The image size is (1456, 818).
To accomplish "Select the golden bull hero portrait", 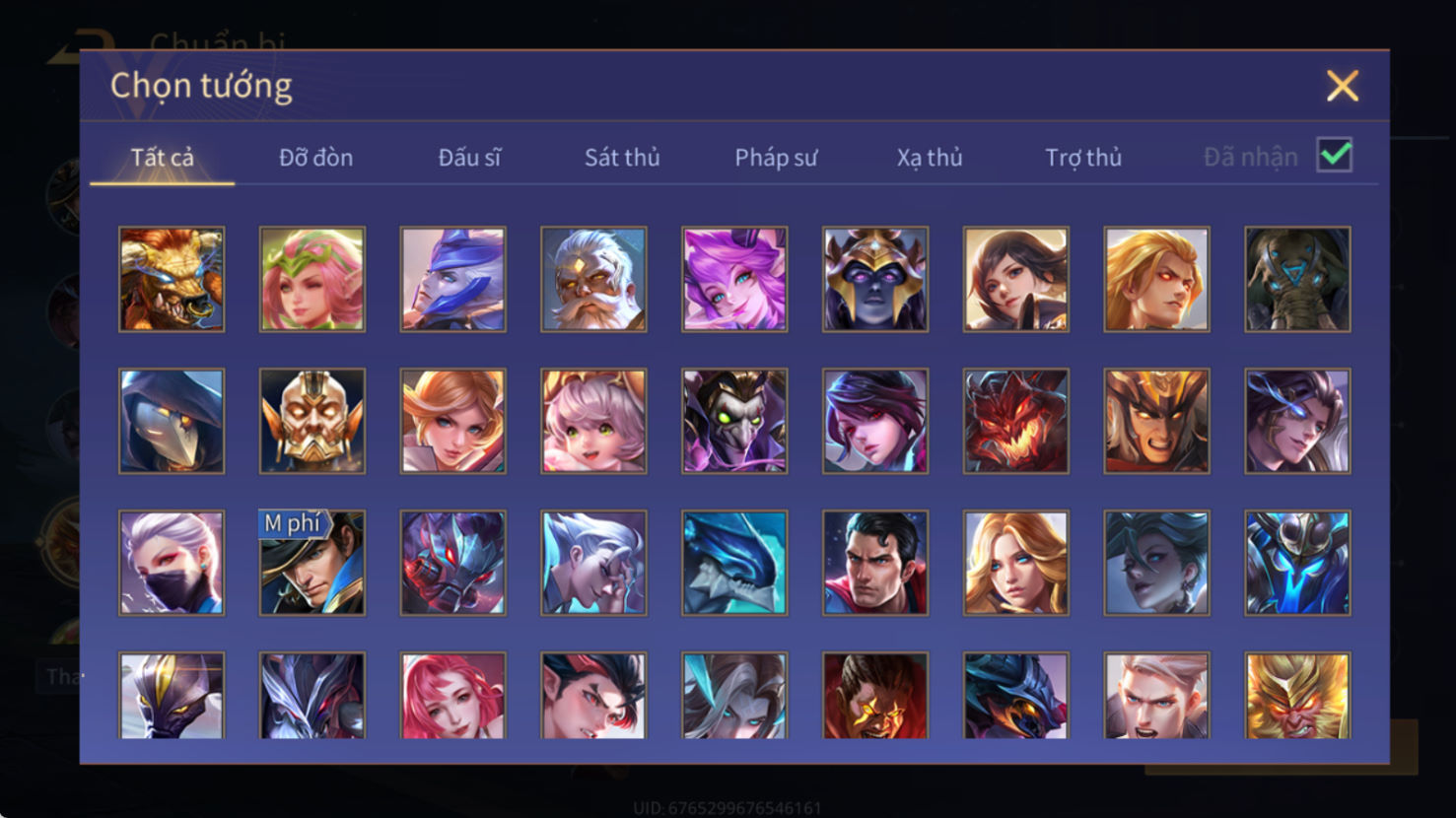I will tap(172, 280).
